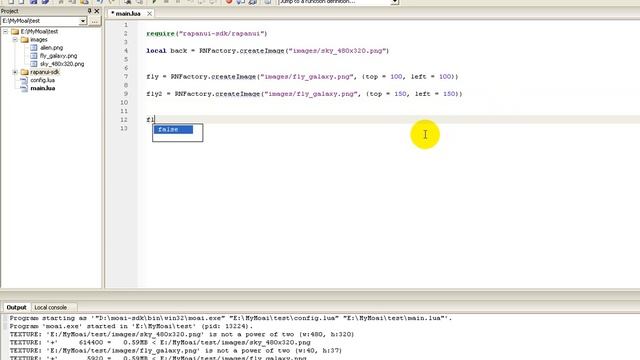Select the images folder
Screen dimensions: 640x360
(39, 40)
